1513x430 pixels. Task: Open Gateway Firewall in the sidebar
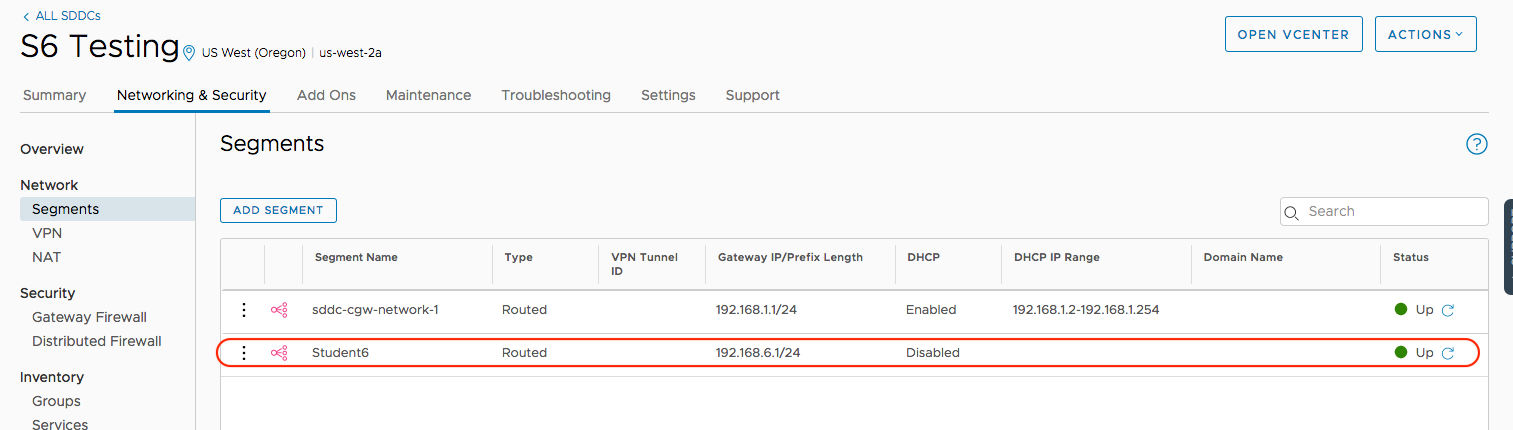89,317
